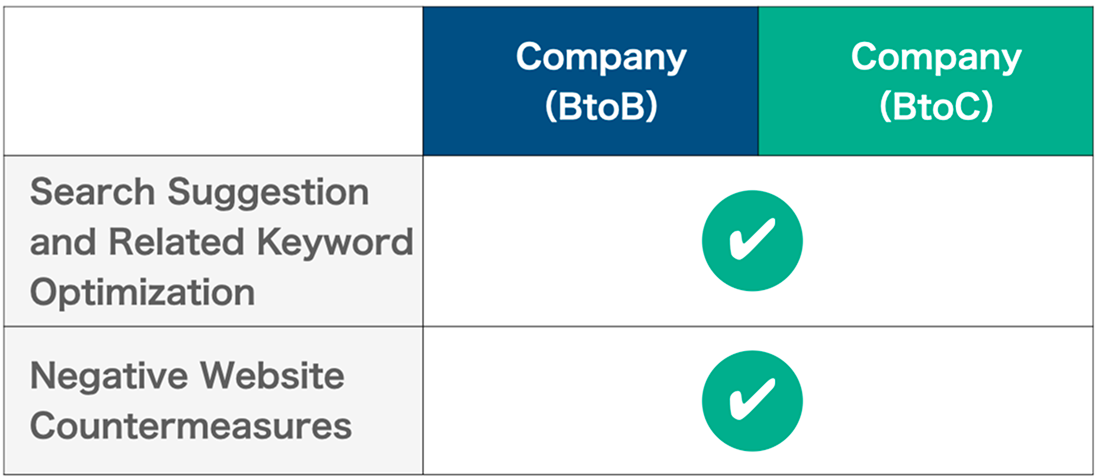Click the "Negative Website" text line
This screenshot has width=1100, height=476.
pyautogui.click(x=186, y=376)
